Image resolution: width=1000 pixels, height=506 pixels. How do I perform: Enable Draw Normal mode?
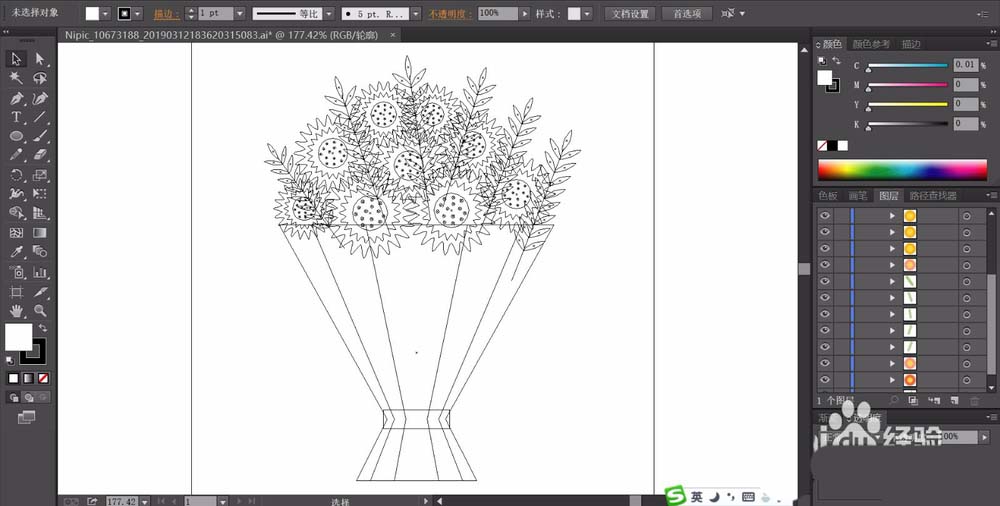[x=13, y=398]
